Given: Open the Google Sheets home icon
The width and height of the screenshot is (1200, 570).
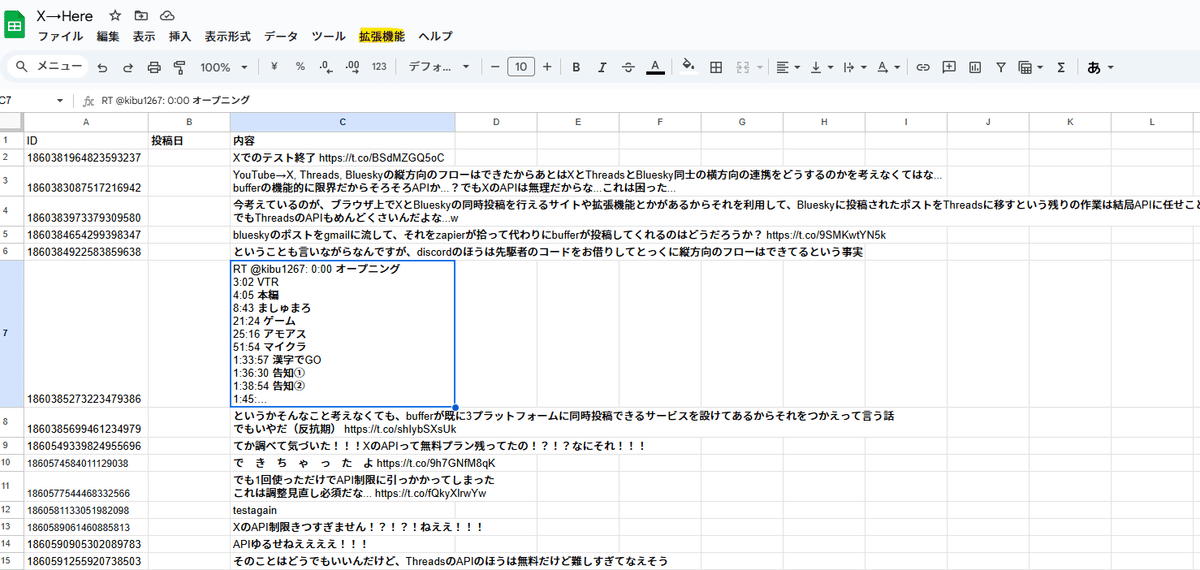Looking at the screenshot, I should point(15,26).
